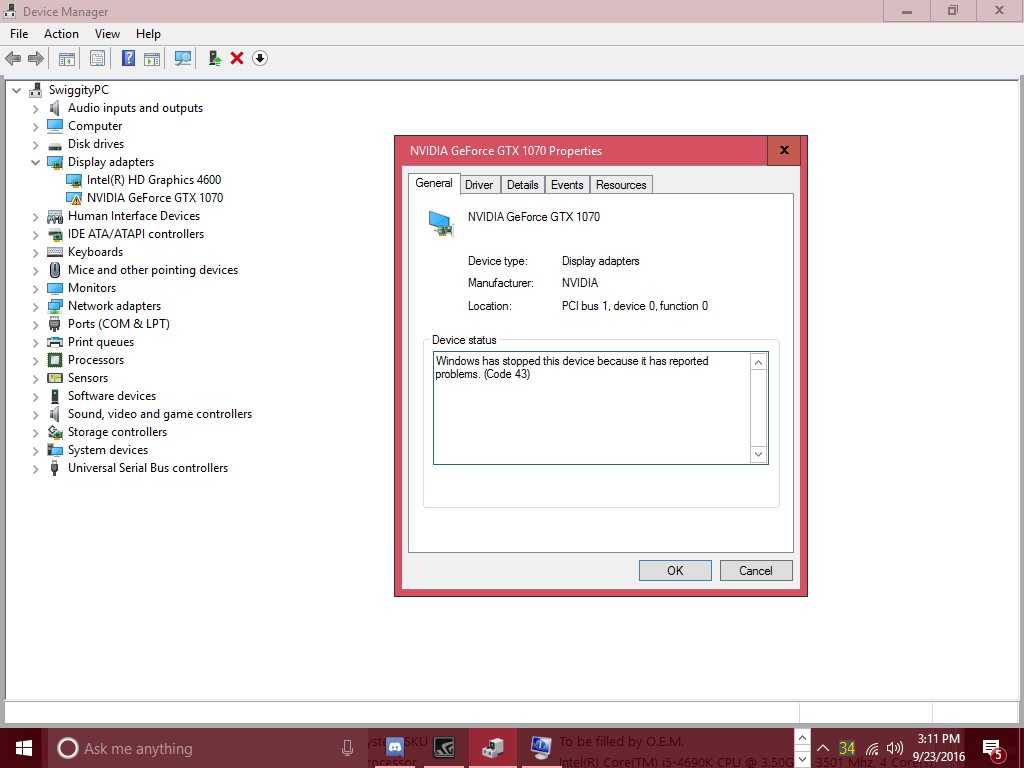The height and width of the screenshot is (768, 1024).
Task: Open Properties from the toolbar icon
Action: pos(97,59)
